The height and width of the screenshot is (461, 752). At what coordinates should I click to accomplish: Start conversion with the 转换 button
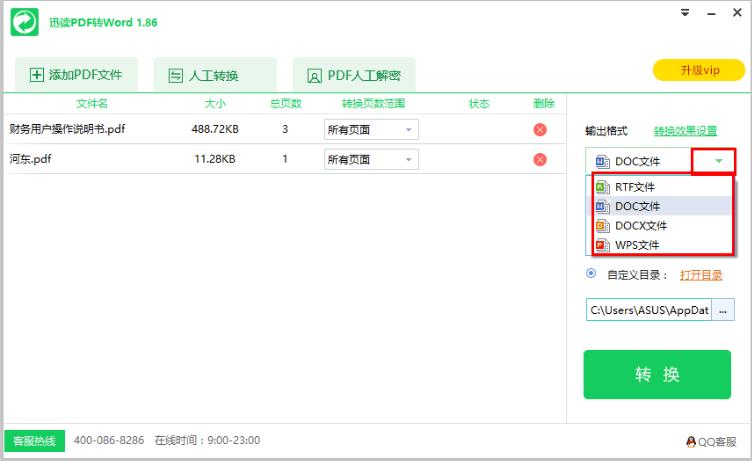tap(657, 374)
